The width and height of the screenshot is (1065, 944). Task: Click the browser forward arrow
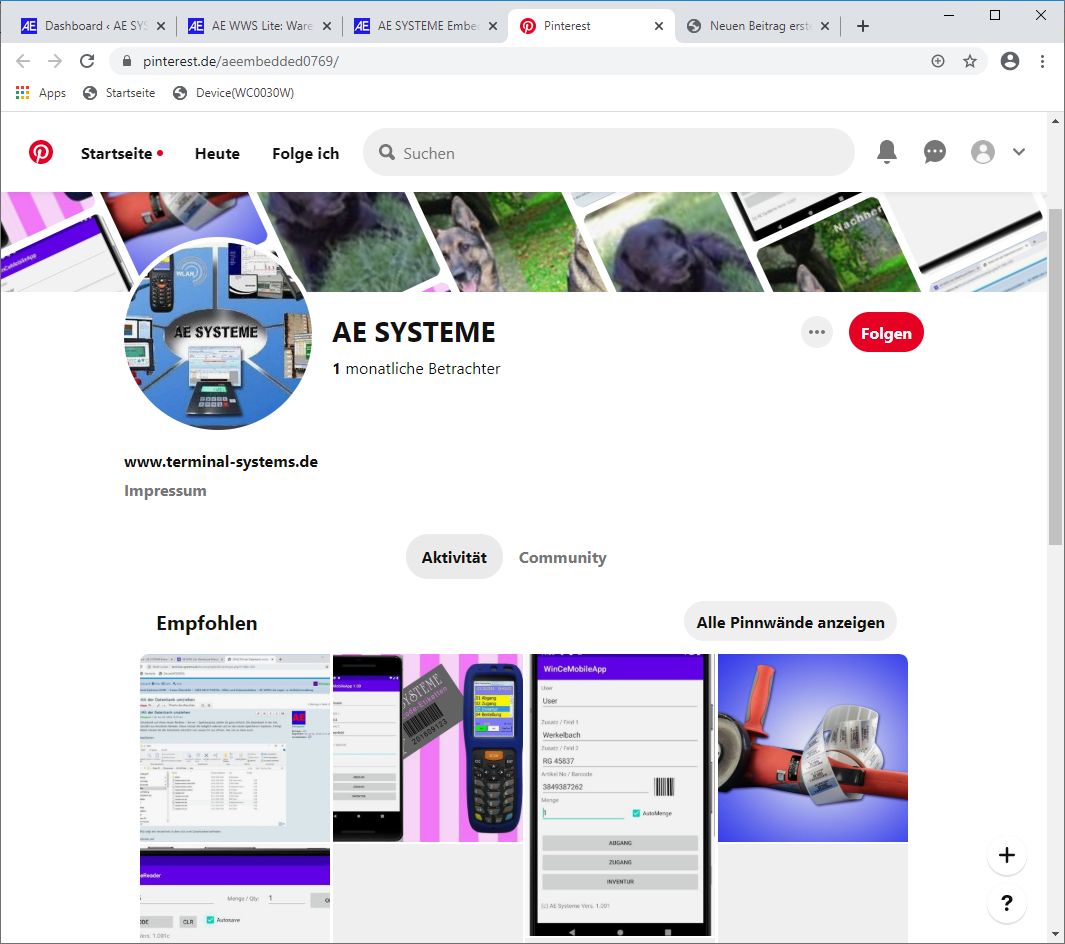pyautogui.click(x=55, y=61)
